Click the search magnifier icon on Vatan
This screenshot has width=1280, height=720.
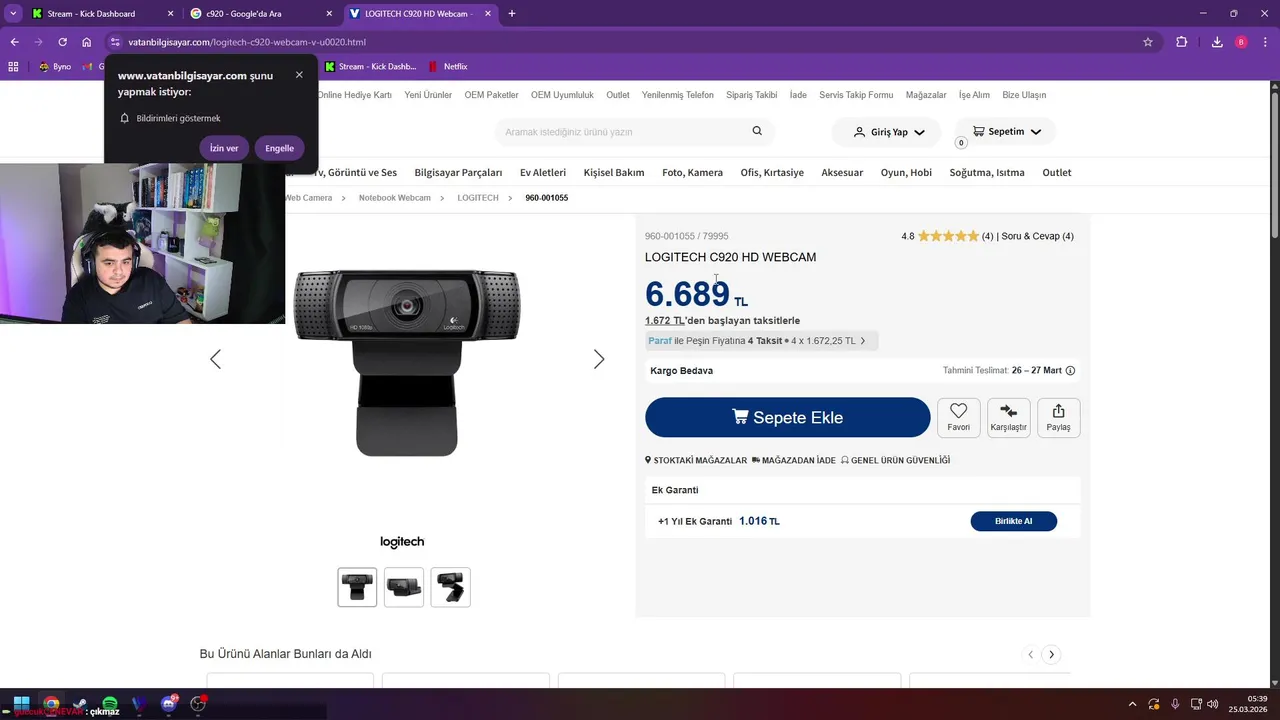757,131
